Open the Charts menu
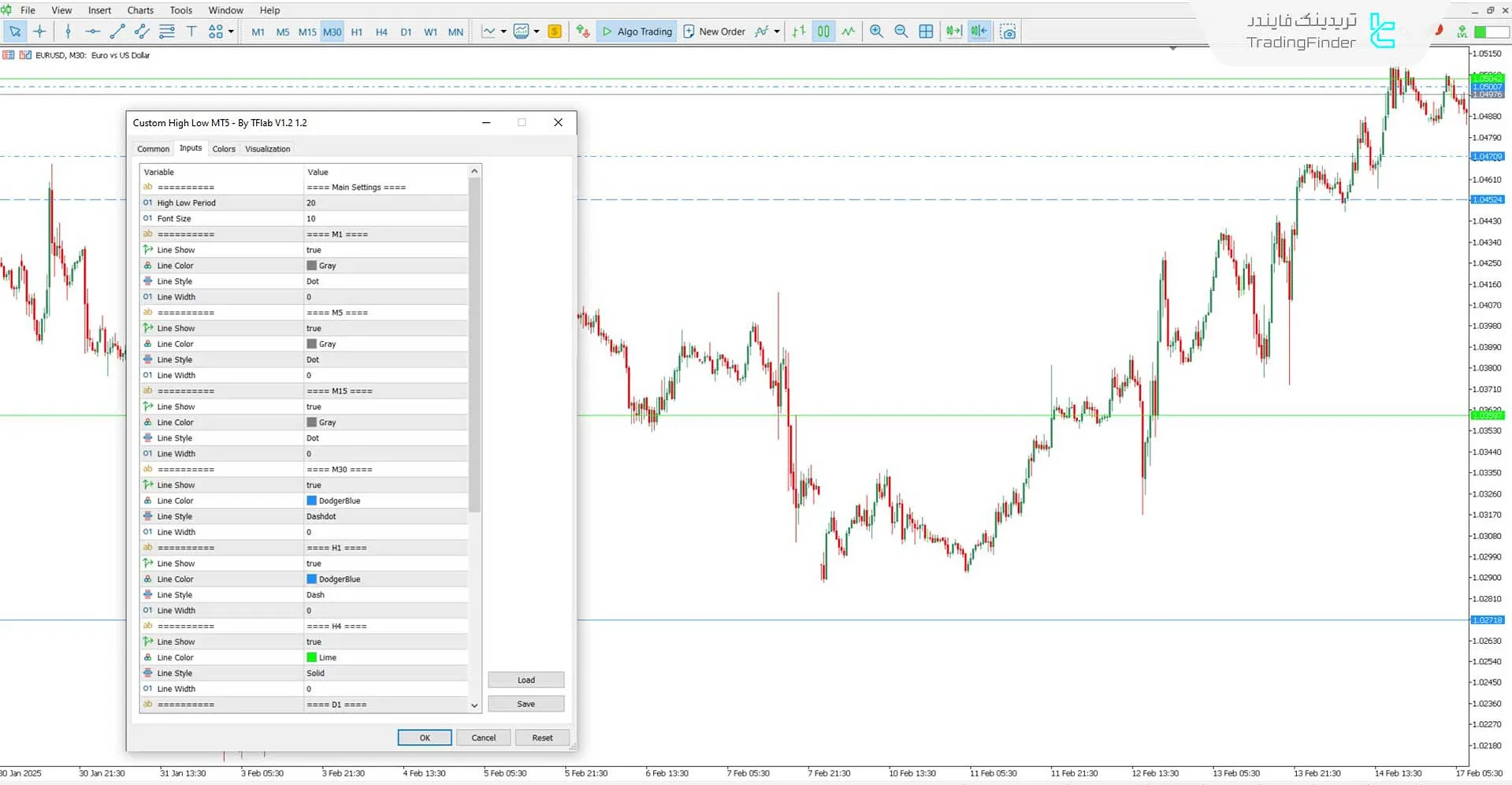 pyautogui.click(x=139, y=10)
